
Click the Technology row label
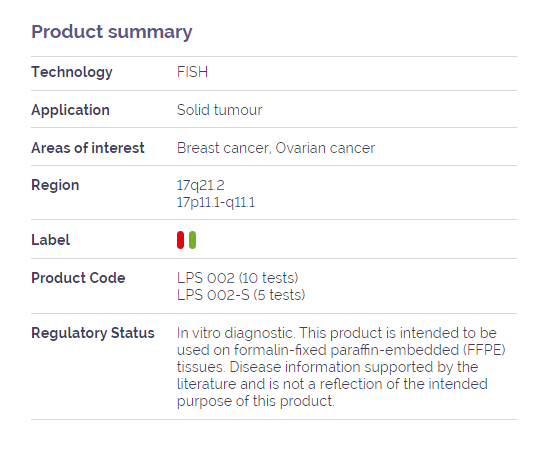pyautogui.click(x=72, y=72)
